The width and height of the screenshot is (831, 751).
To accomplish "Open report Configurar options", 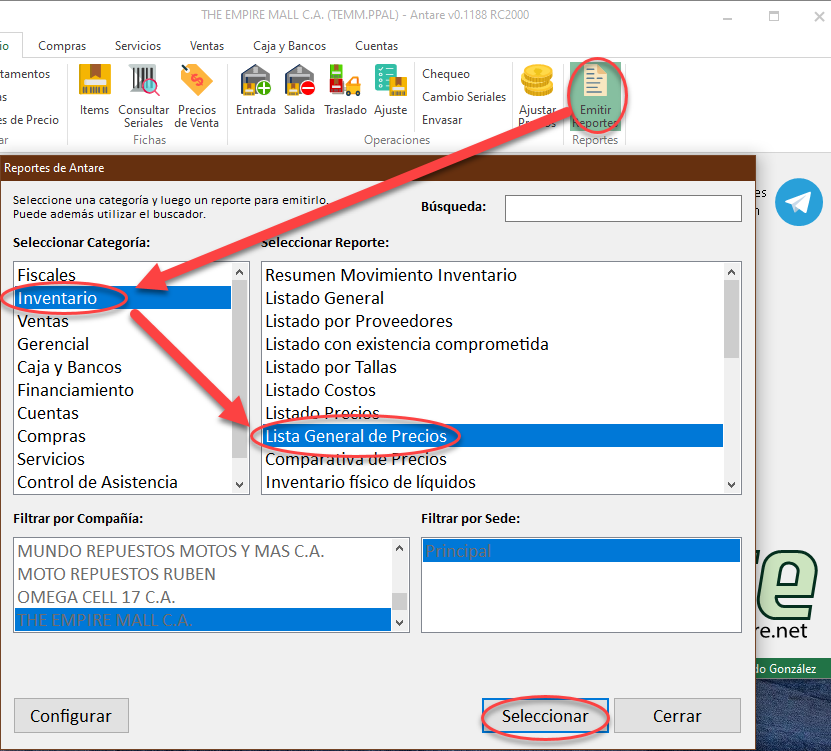I will pos(71,716).
